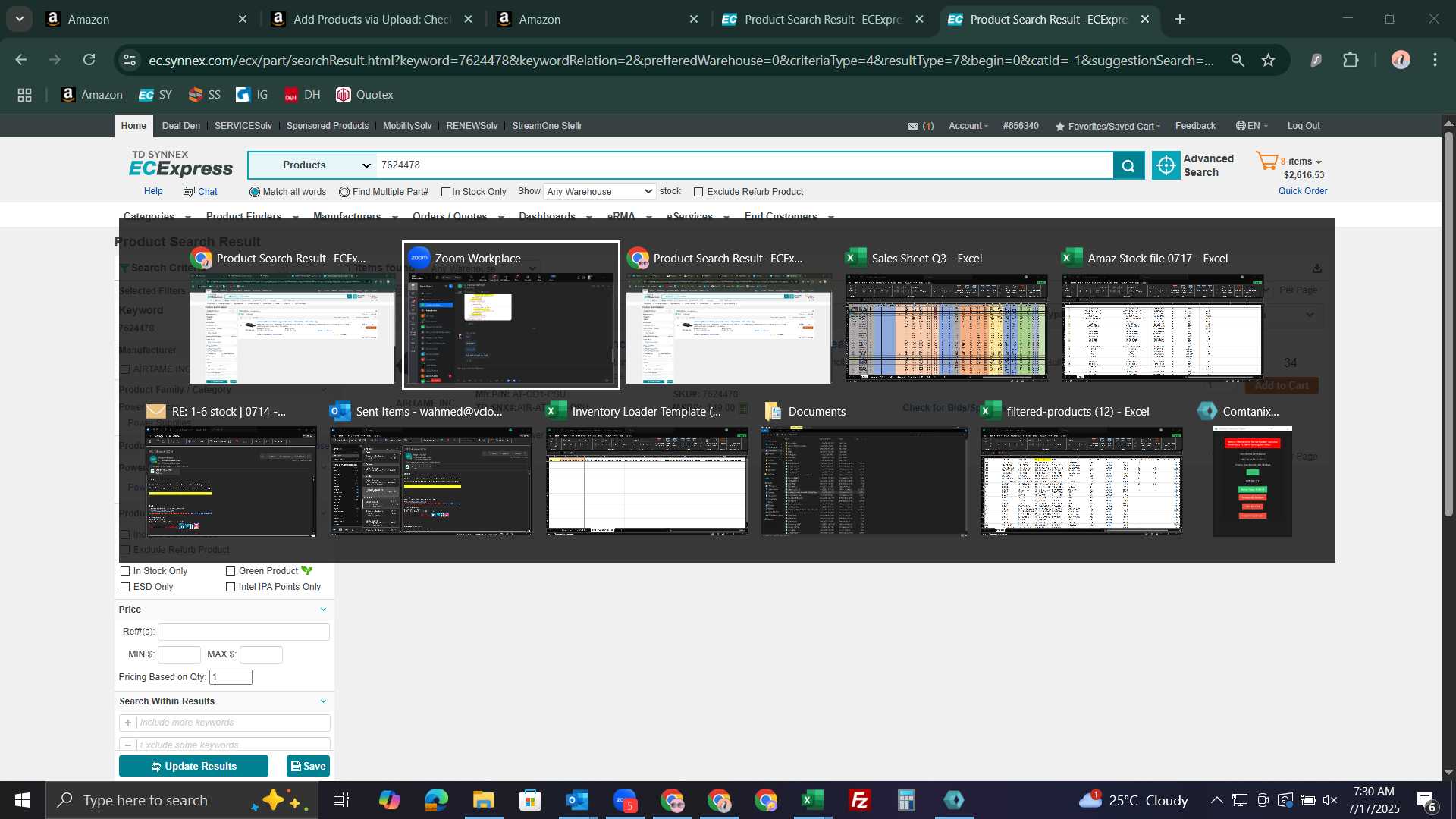Expand cart items dropdown arrow
This screenshot has height=819, width=1456.
click(1319, 162)
